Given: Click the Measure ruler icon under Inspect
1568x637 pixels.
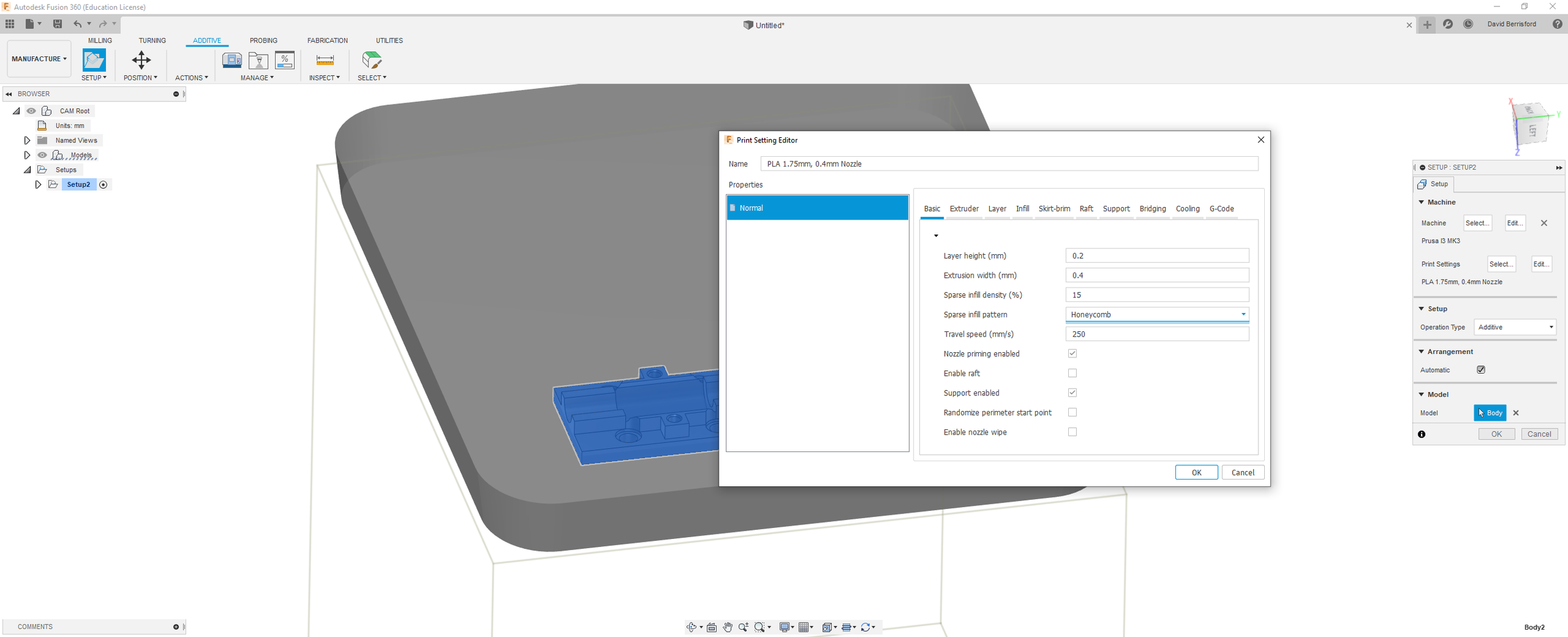Looking at the screenshot, I should pyautogui.click(x=325, y=60).
